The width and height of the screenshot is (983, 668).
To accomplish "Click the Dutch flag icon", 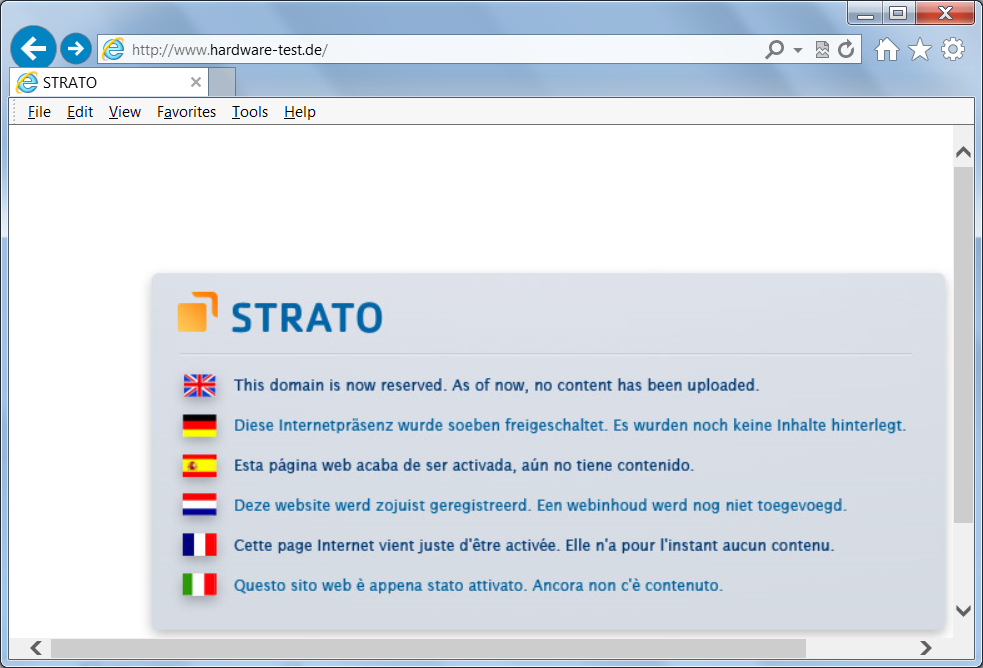I will pyautogui.click(x=199, y=505).
